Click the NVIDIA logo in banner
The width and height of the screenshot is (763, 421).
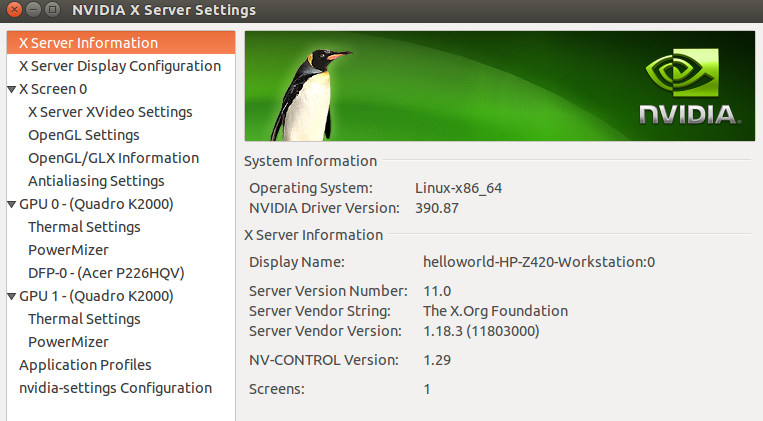(x=690, y=87)
